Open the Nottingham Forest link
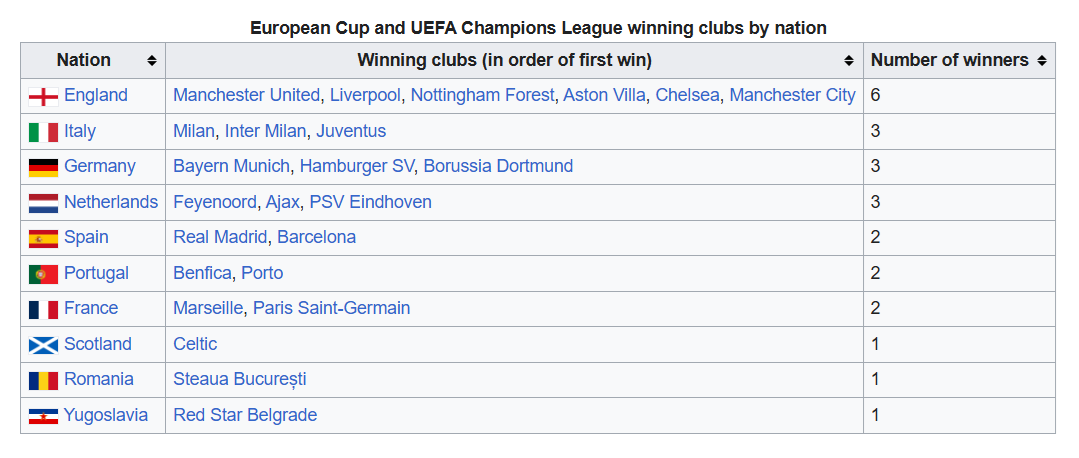The height and width of the screenshot is (458, 1079). click(482, 95)
